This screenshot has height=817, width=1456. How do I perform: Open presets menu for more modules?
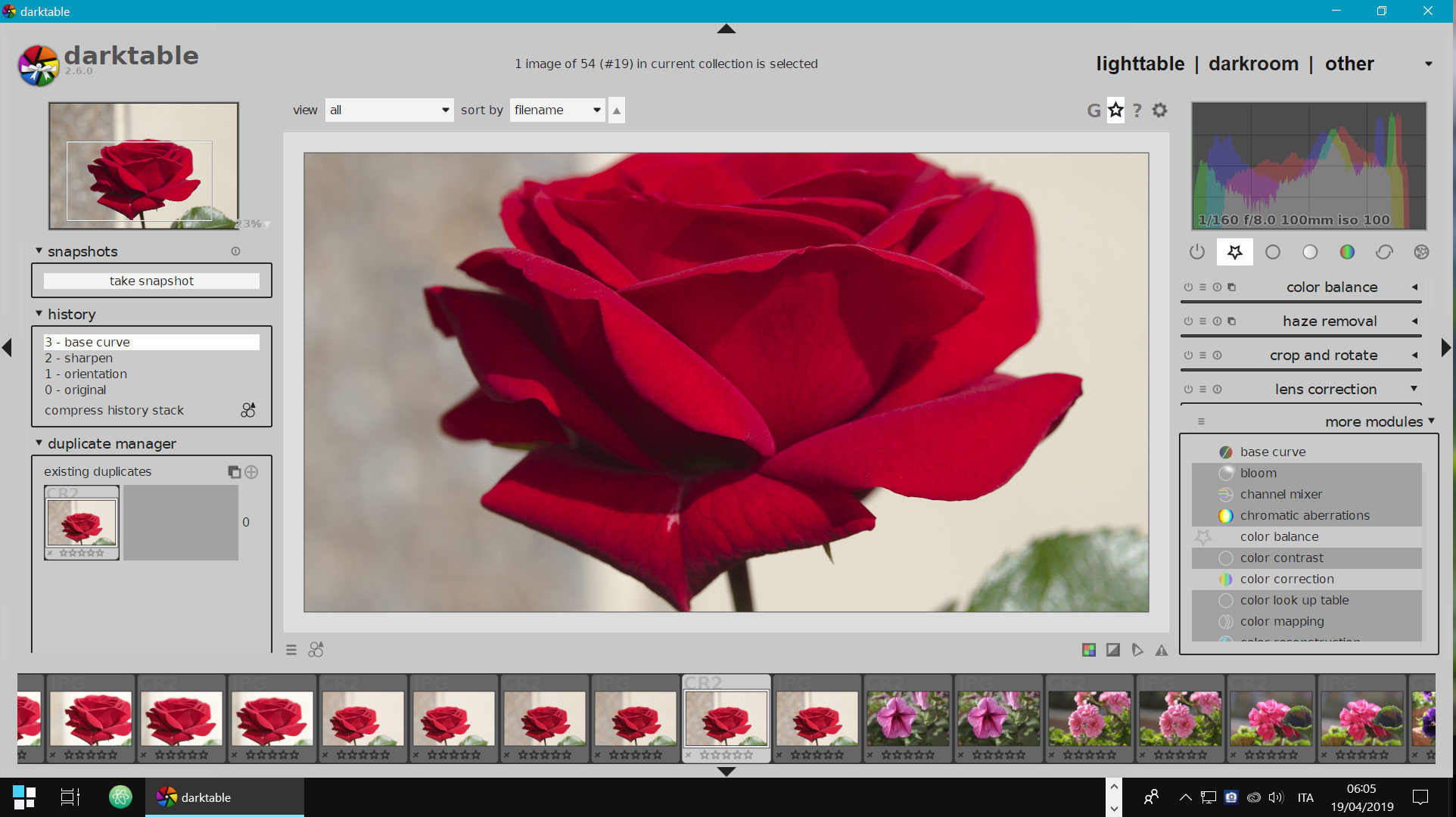click(1201, 422)
